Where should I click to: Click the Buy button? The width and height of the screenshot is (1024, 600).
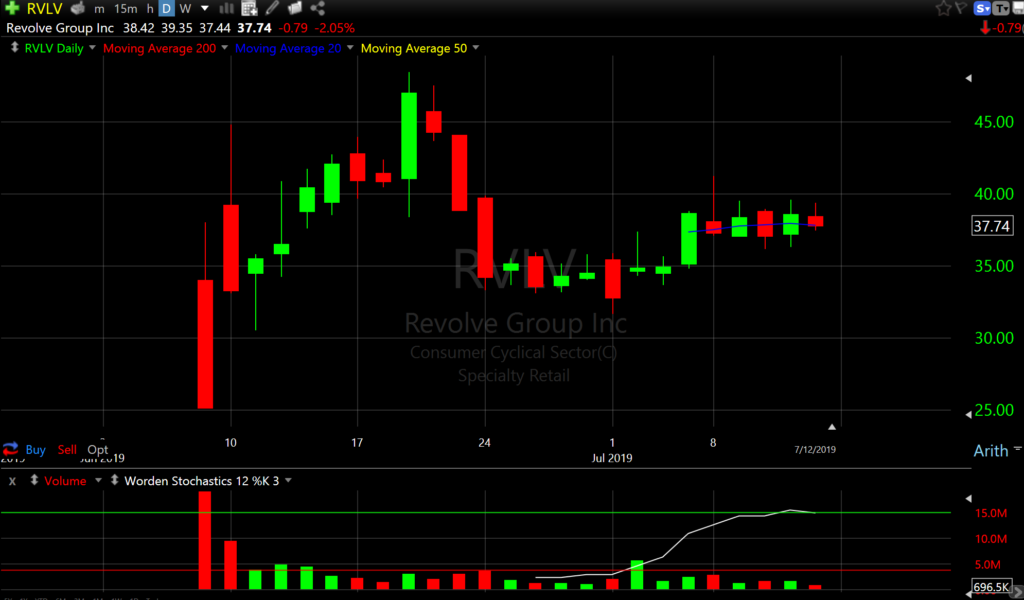coord(35,449)
